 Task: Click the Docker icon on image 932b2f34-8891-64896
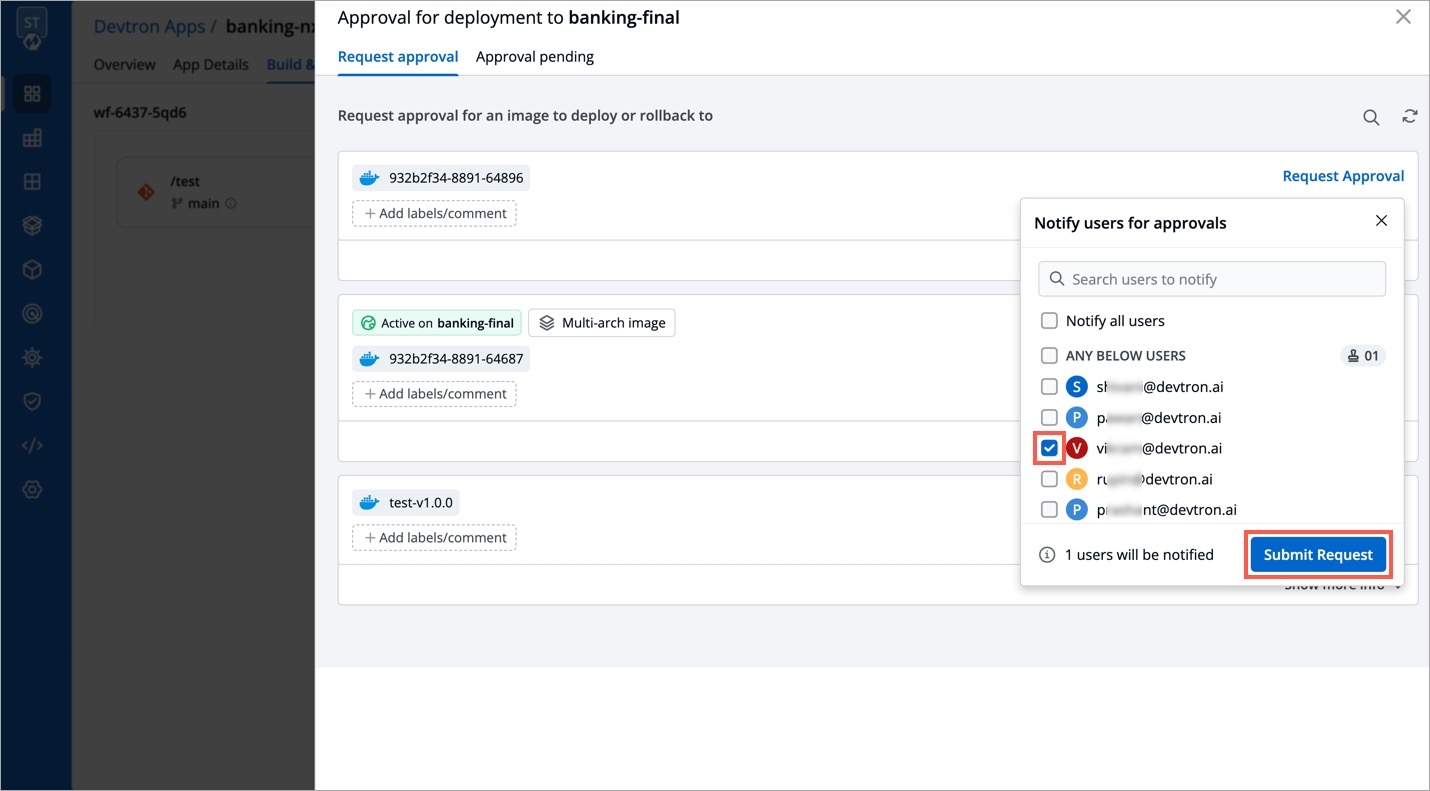[369, 178]
